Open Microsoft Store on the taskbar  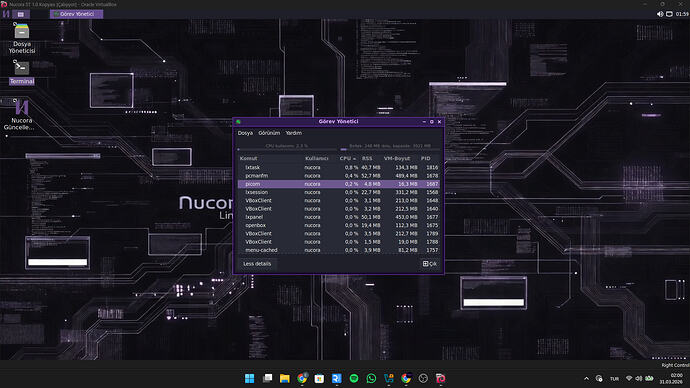tap(319, 378)
